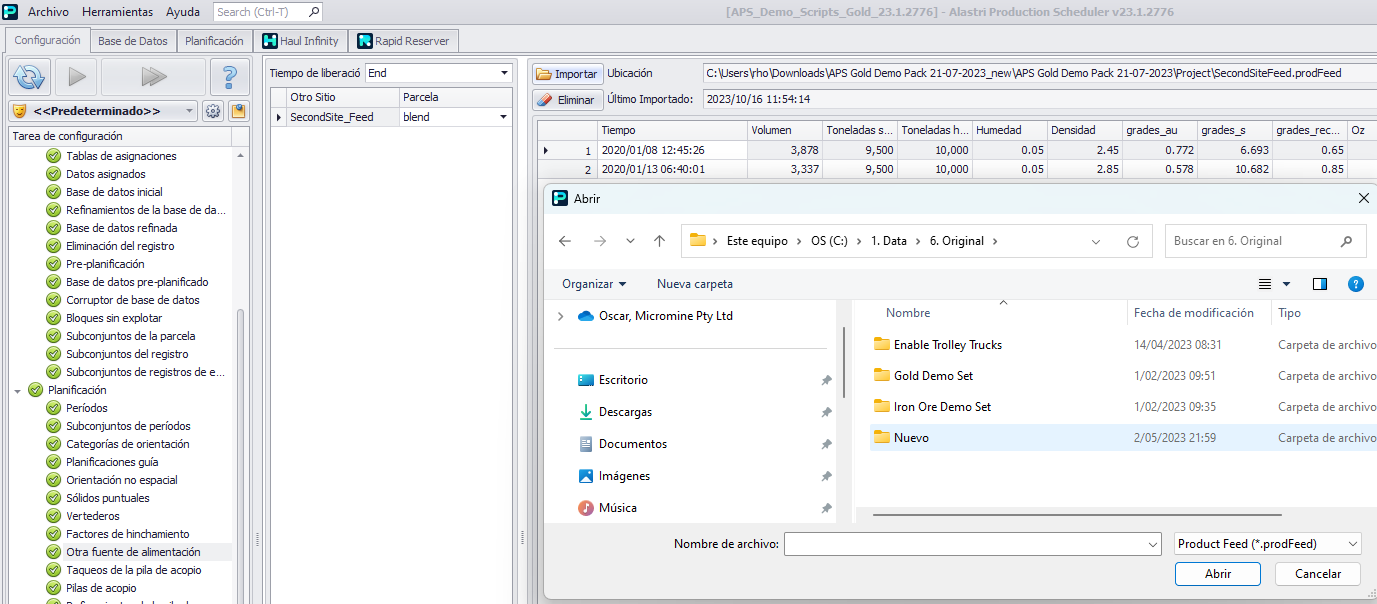Go up one folder level in dialog

[x=659, y=241]
